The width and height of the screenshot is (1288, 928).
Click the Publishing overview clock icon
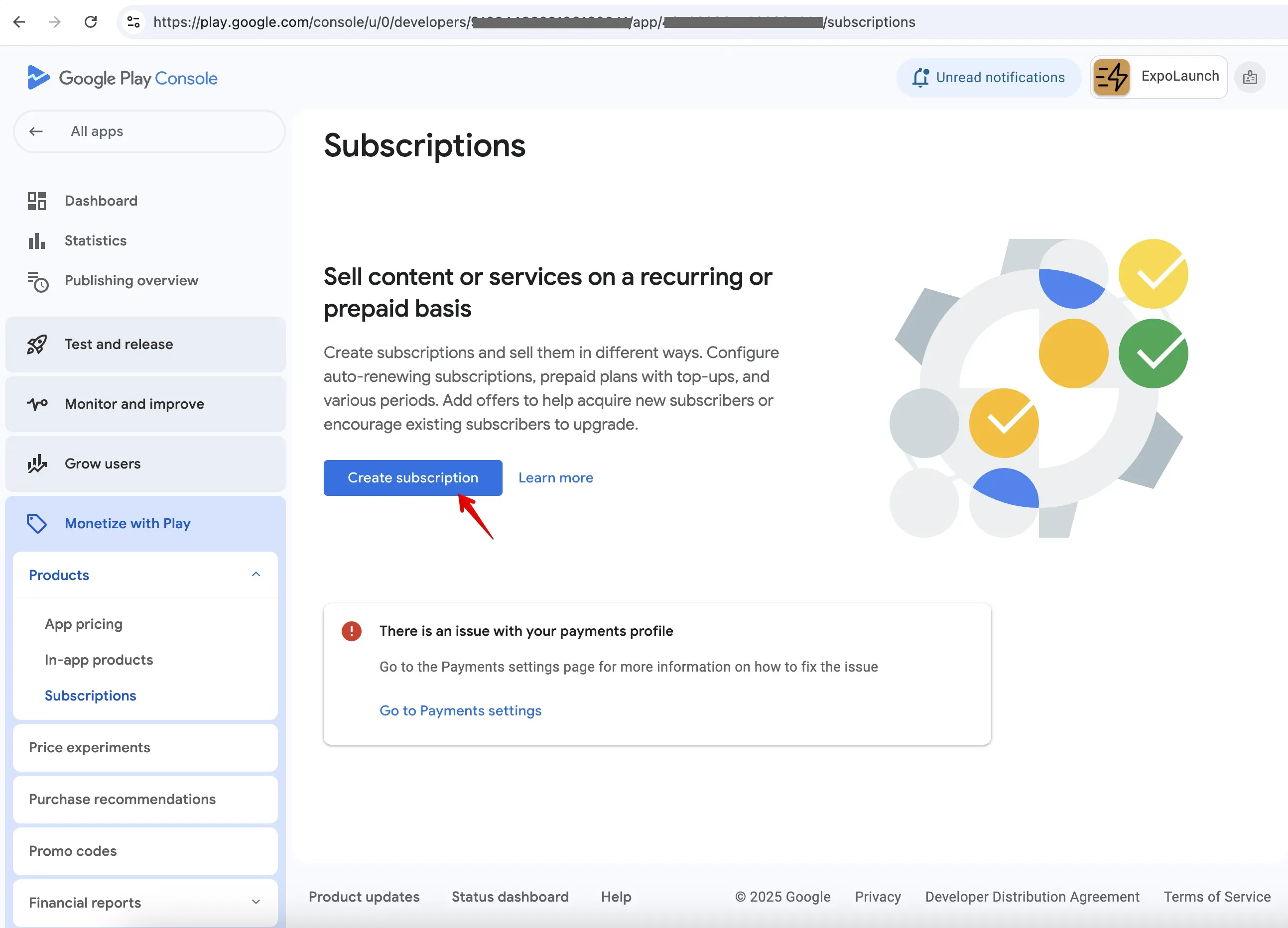(38, 281)
